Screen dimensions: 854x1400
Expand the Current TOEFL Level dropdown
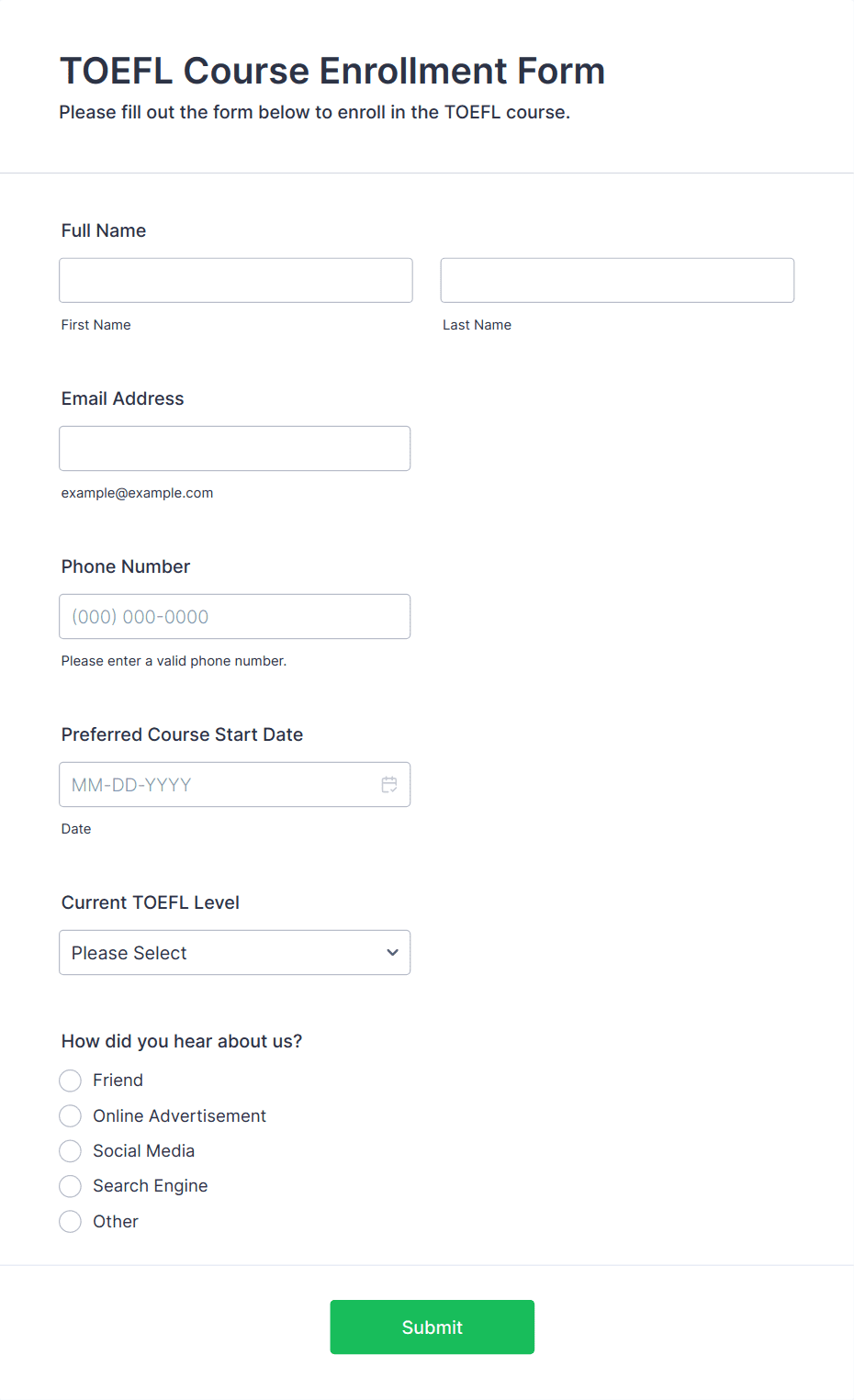[235, 953]
